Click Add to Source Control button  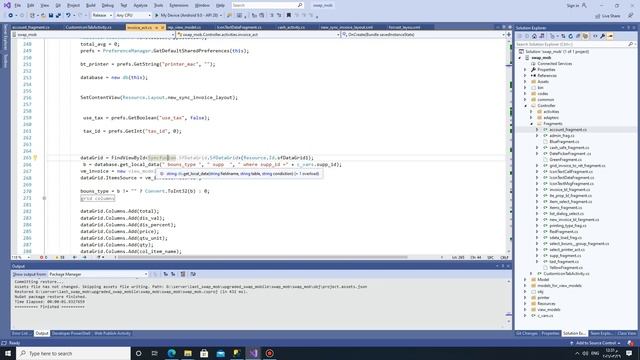(x=595, y=343)
